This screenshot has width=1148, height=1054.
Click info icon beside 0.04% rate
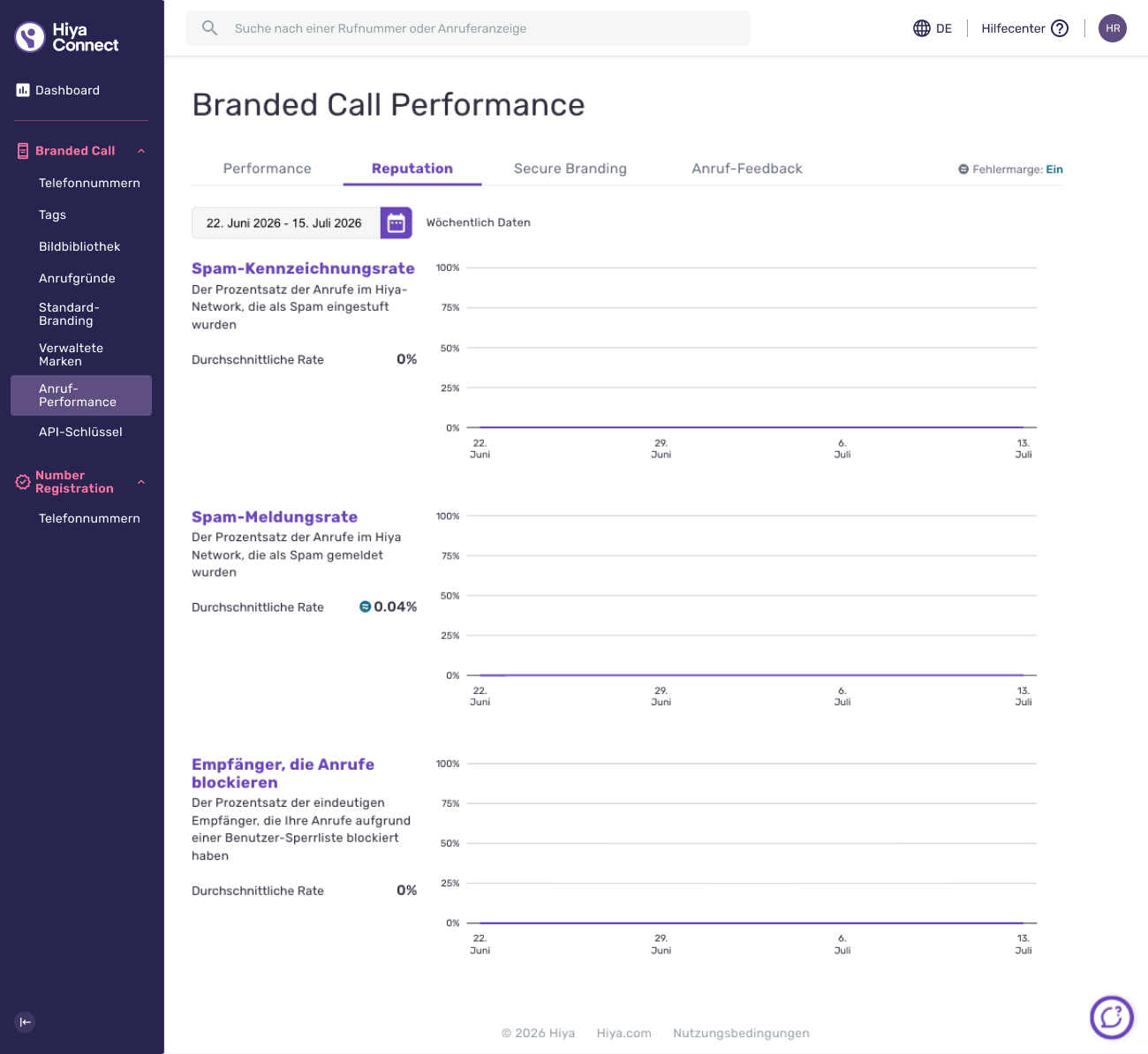[365, 606]
